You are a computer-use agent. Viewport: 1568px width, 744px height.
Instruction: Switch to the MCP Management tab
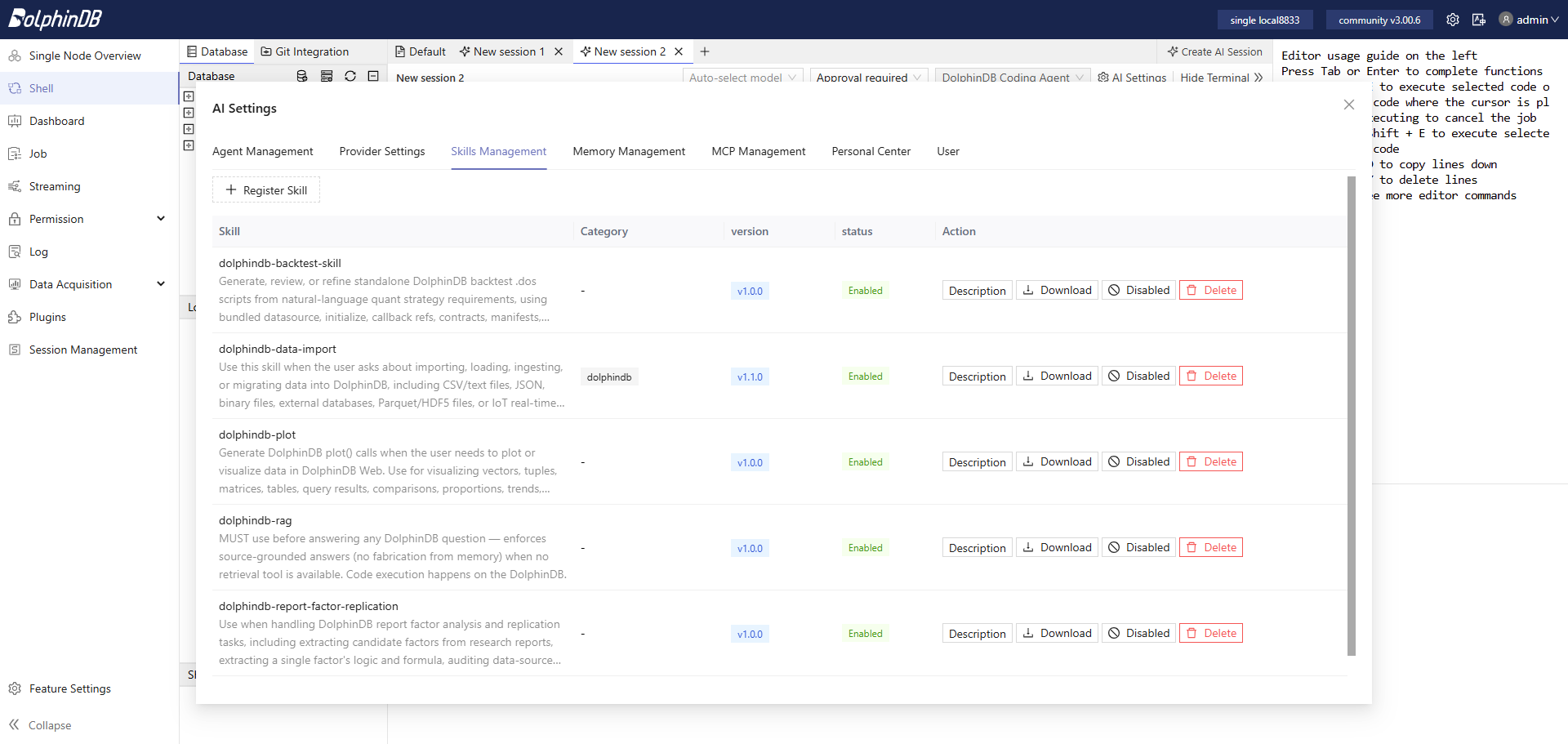click(759, 151)
